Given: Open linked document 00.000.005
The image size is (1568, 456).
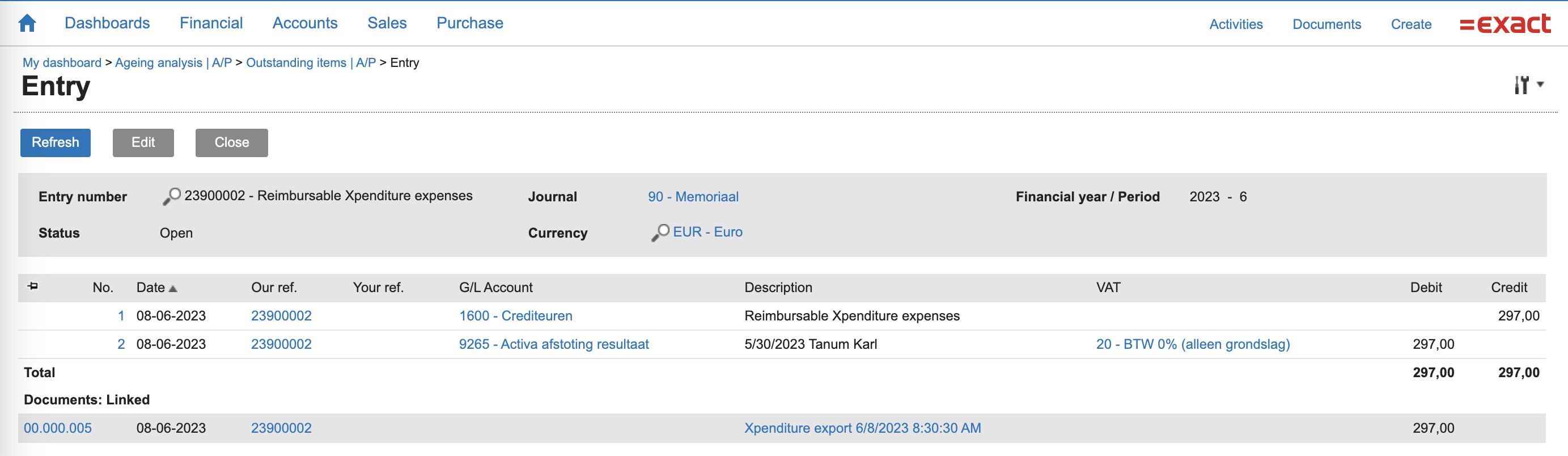Looking at the screenshot, I should tap(58, 428).
